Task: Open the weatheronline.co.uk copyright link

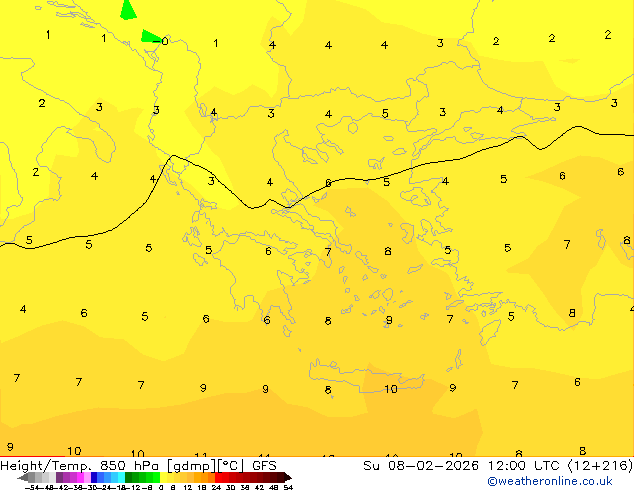Action: pos(549,481)
